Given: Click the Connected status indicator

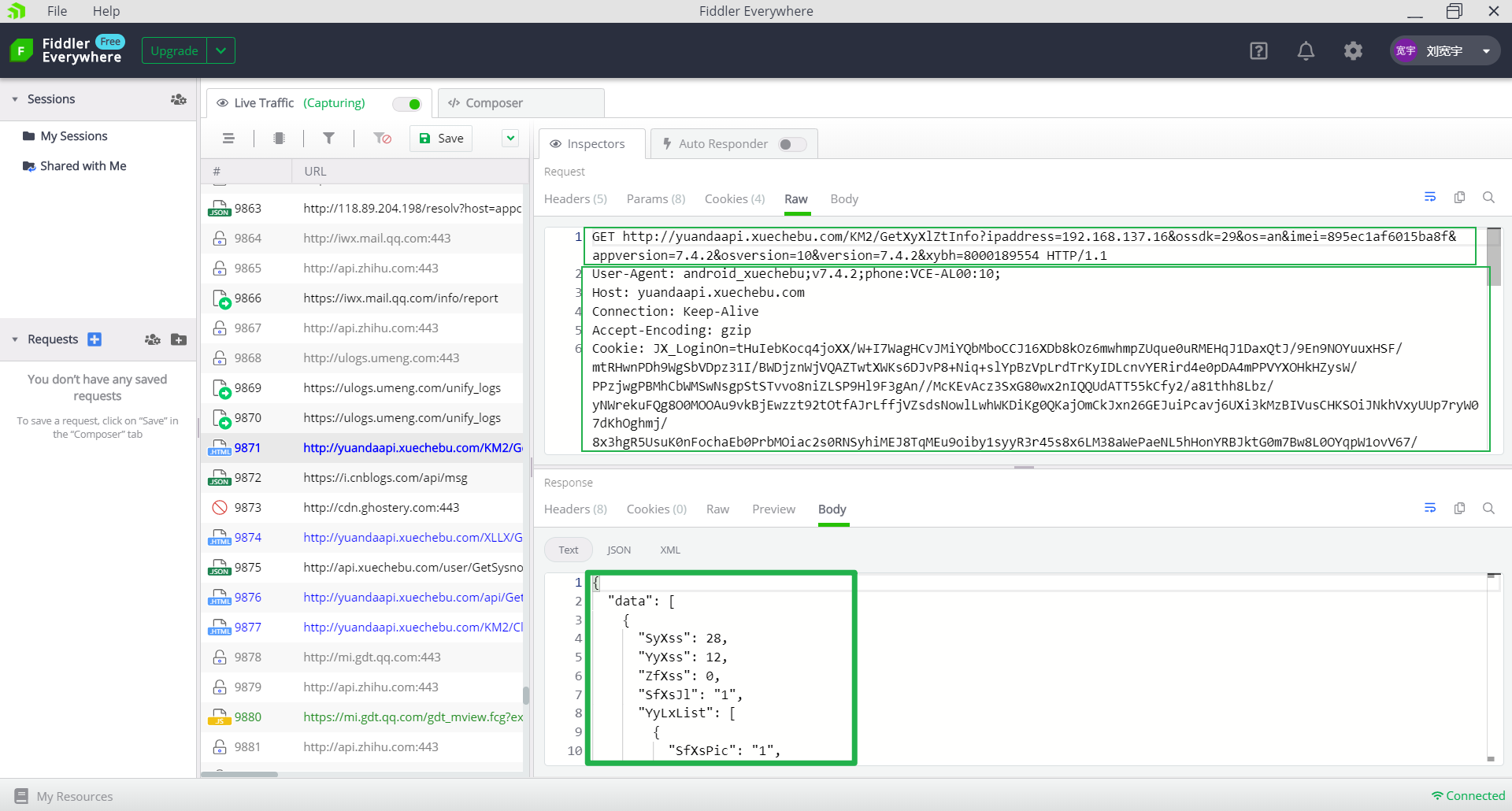Looking at the screenshot, I should coord(1468,796).
